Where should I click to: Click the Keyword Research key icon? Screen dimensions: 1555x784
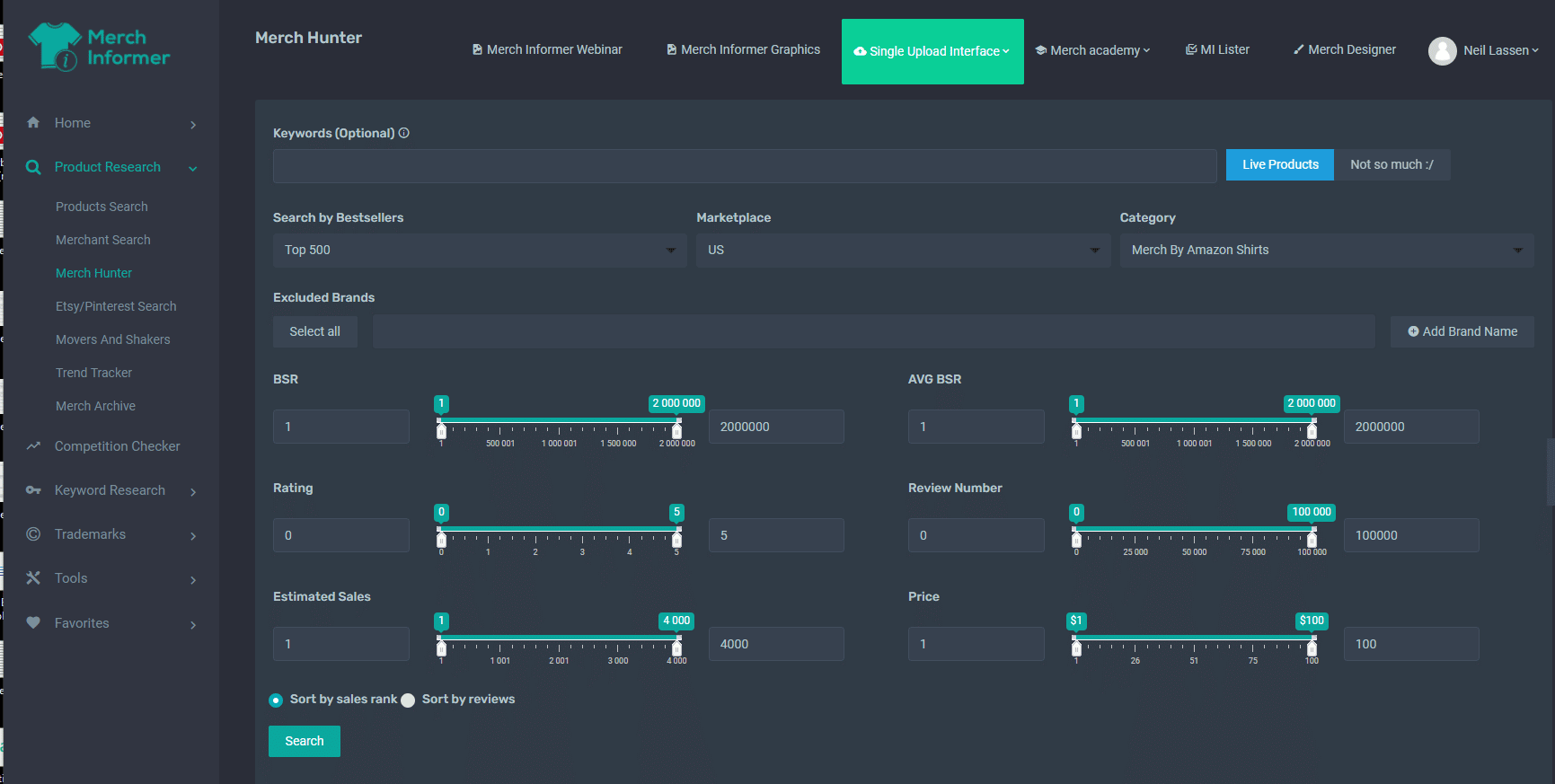(x=33, y=490)
